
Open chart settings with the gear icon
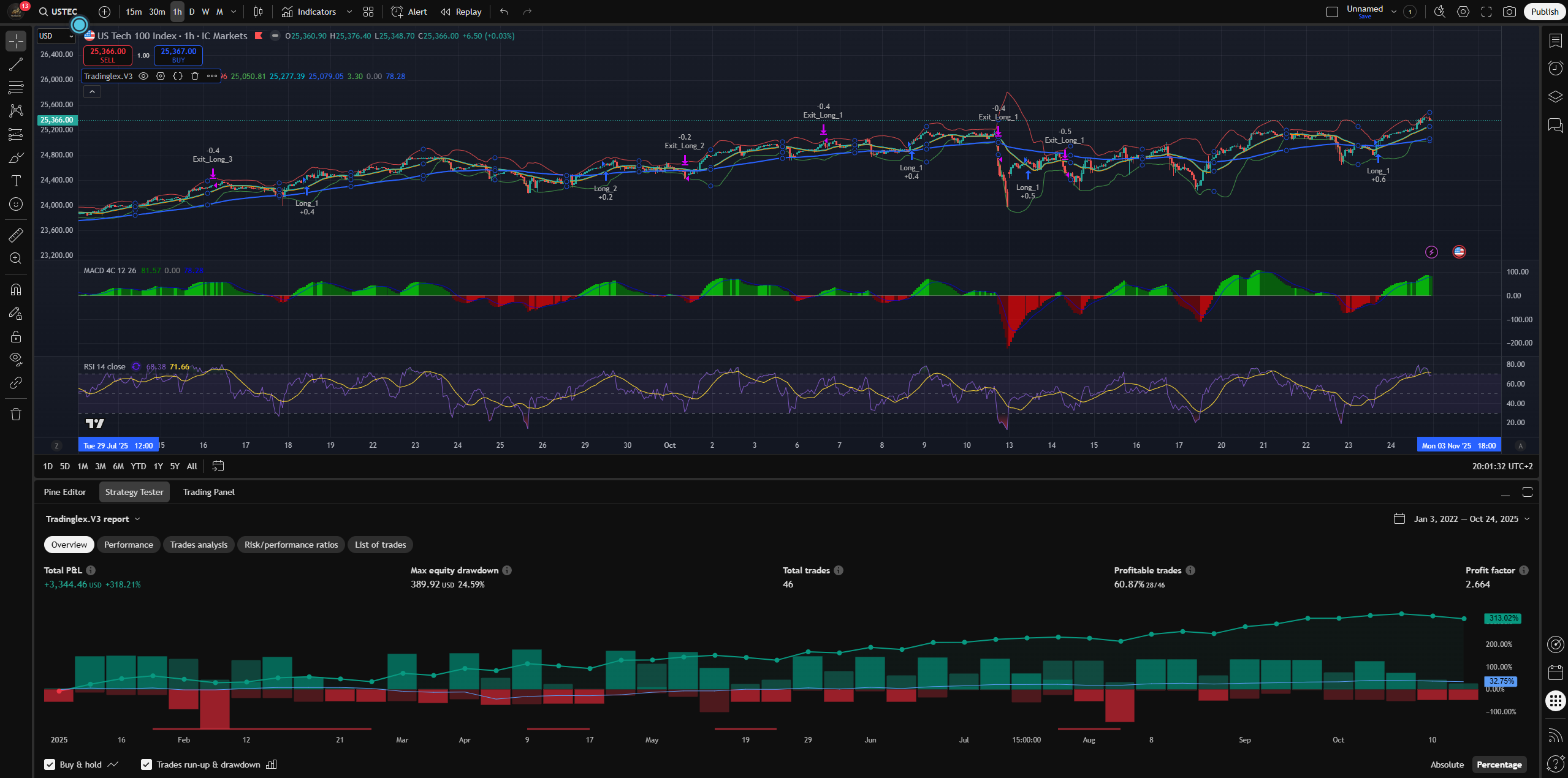tap(1463, 12)
